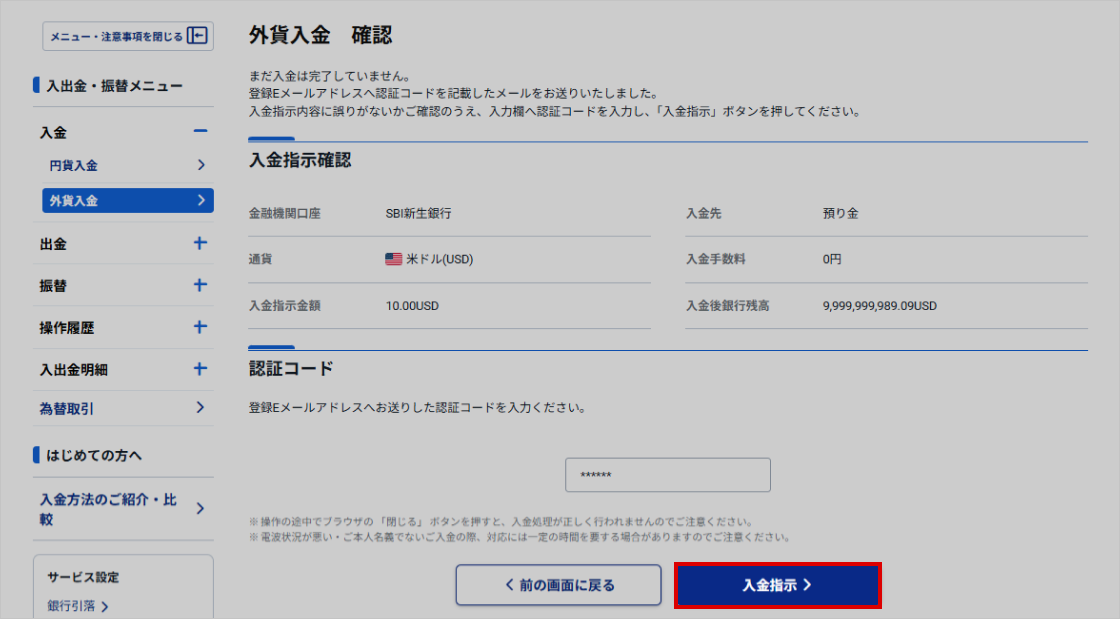
Task: Expand the 振替 section plus icon
Action: (x=200, y=285)
